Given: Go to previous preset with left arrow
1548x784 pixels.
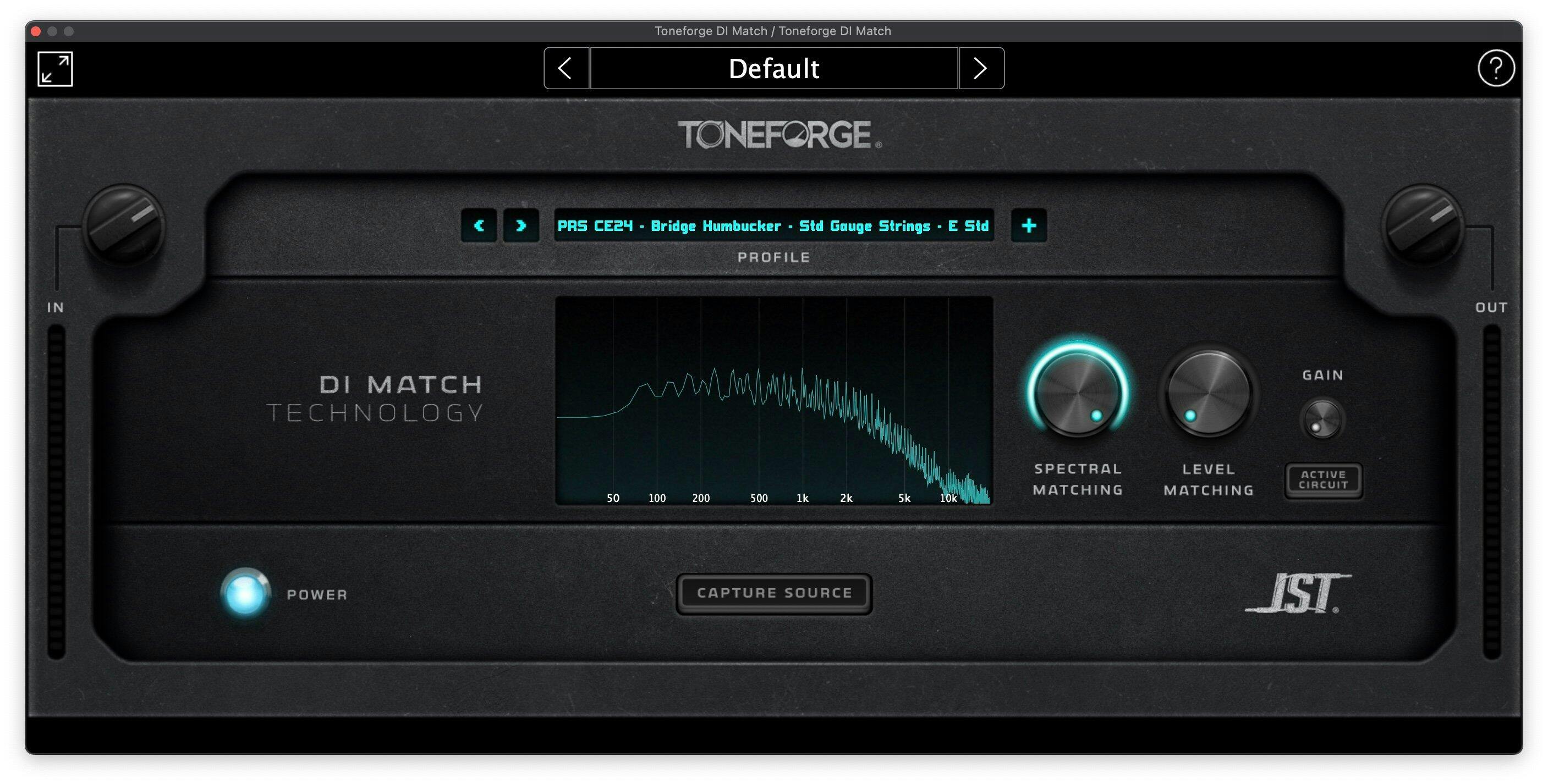Looking at the screenshot, I should tap(566, 69).
